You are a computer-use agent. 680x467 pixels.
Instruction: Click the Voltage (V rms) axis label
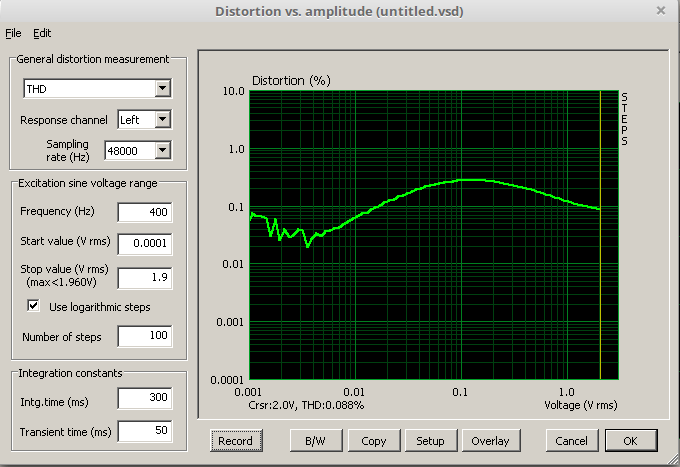point(581,405)
